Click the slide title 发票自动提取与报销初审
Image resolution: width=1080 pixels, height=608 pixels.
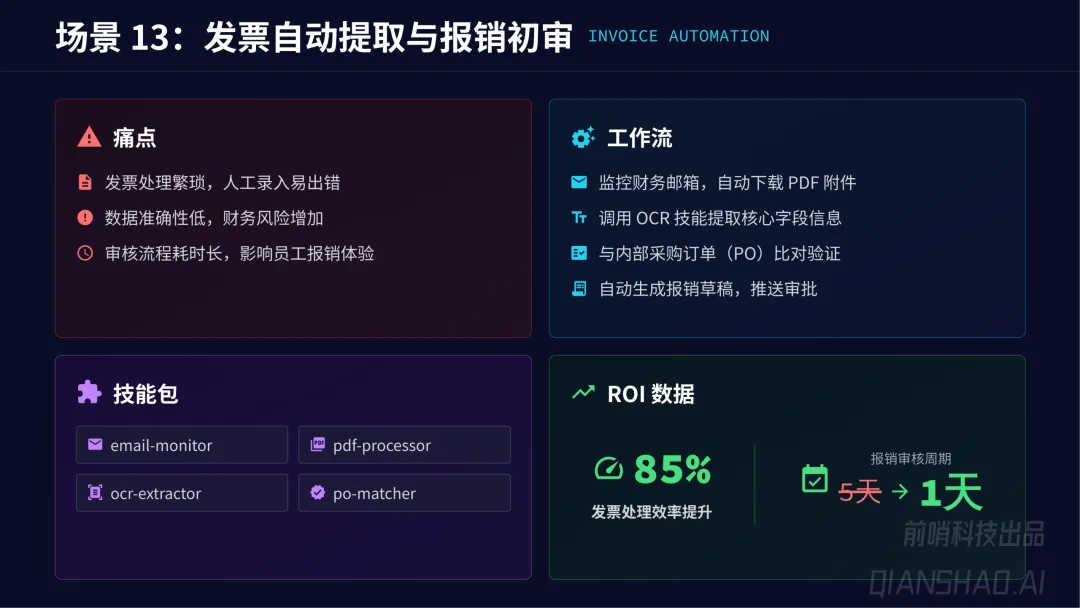(x=388, y=37)
